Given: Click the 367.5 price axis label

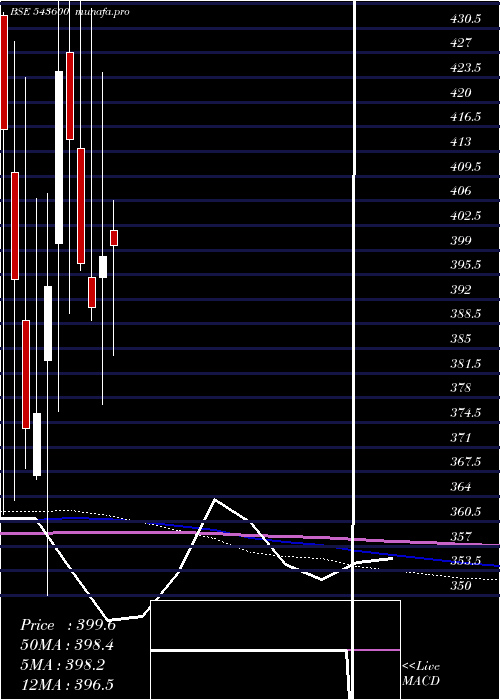Looking at the screenshot, I should point(465,462).
